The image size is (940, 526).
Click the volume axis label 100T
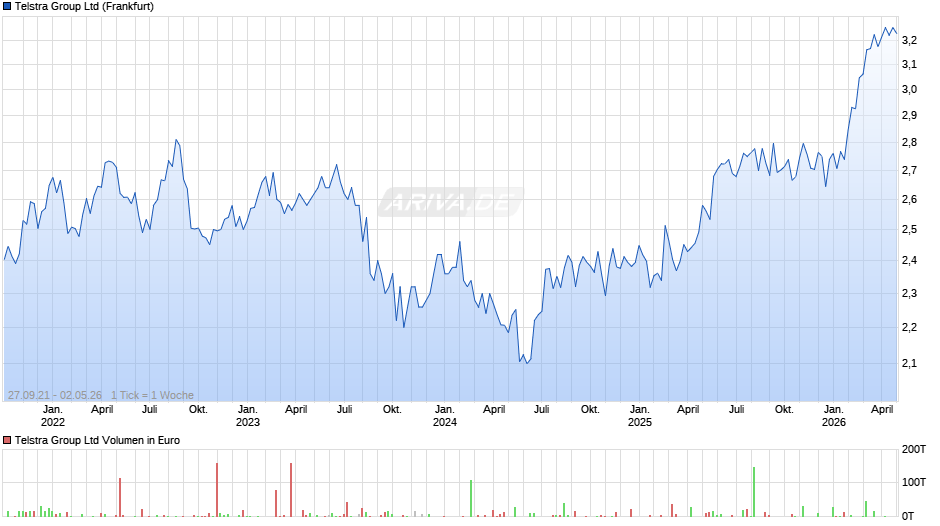[914, 482]
